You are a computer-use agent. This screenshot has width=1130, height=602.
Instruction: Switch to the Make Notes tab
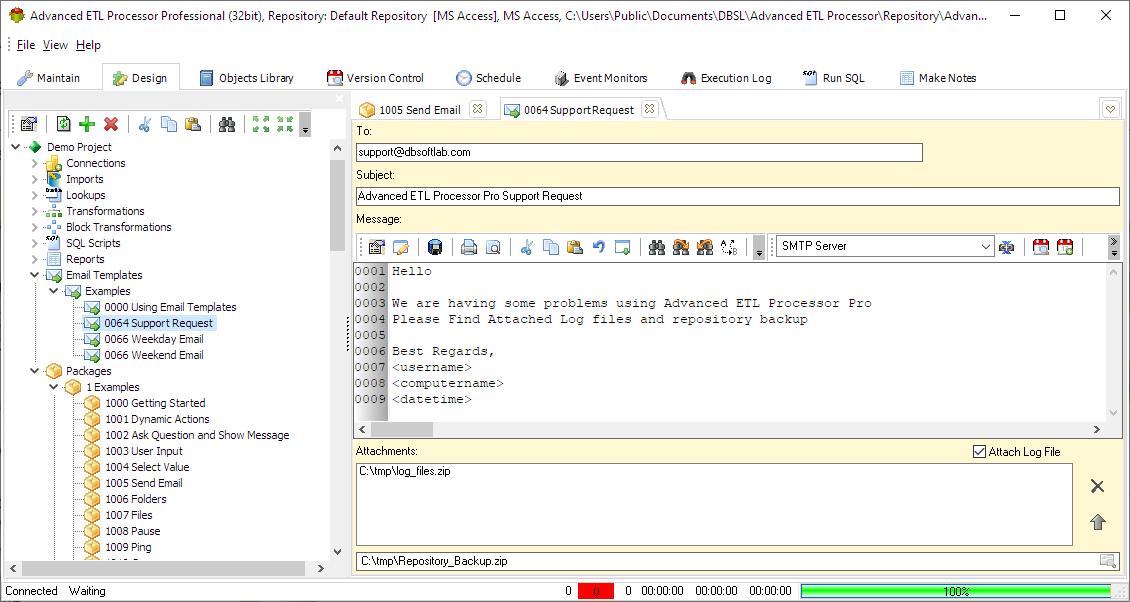tap(938, 78)
